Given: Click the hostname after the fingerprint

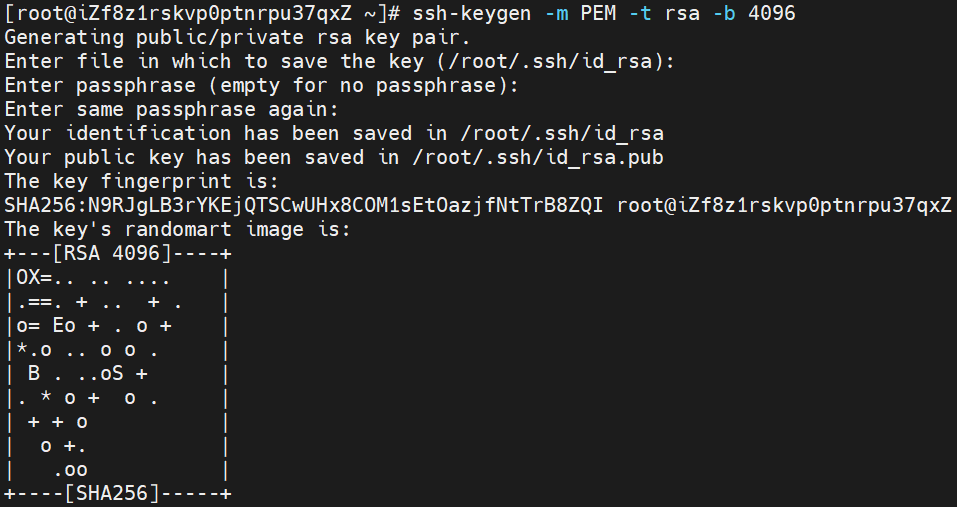Looking at the screenshot, I should click(x=784, y=206).
